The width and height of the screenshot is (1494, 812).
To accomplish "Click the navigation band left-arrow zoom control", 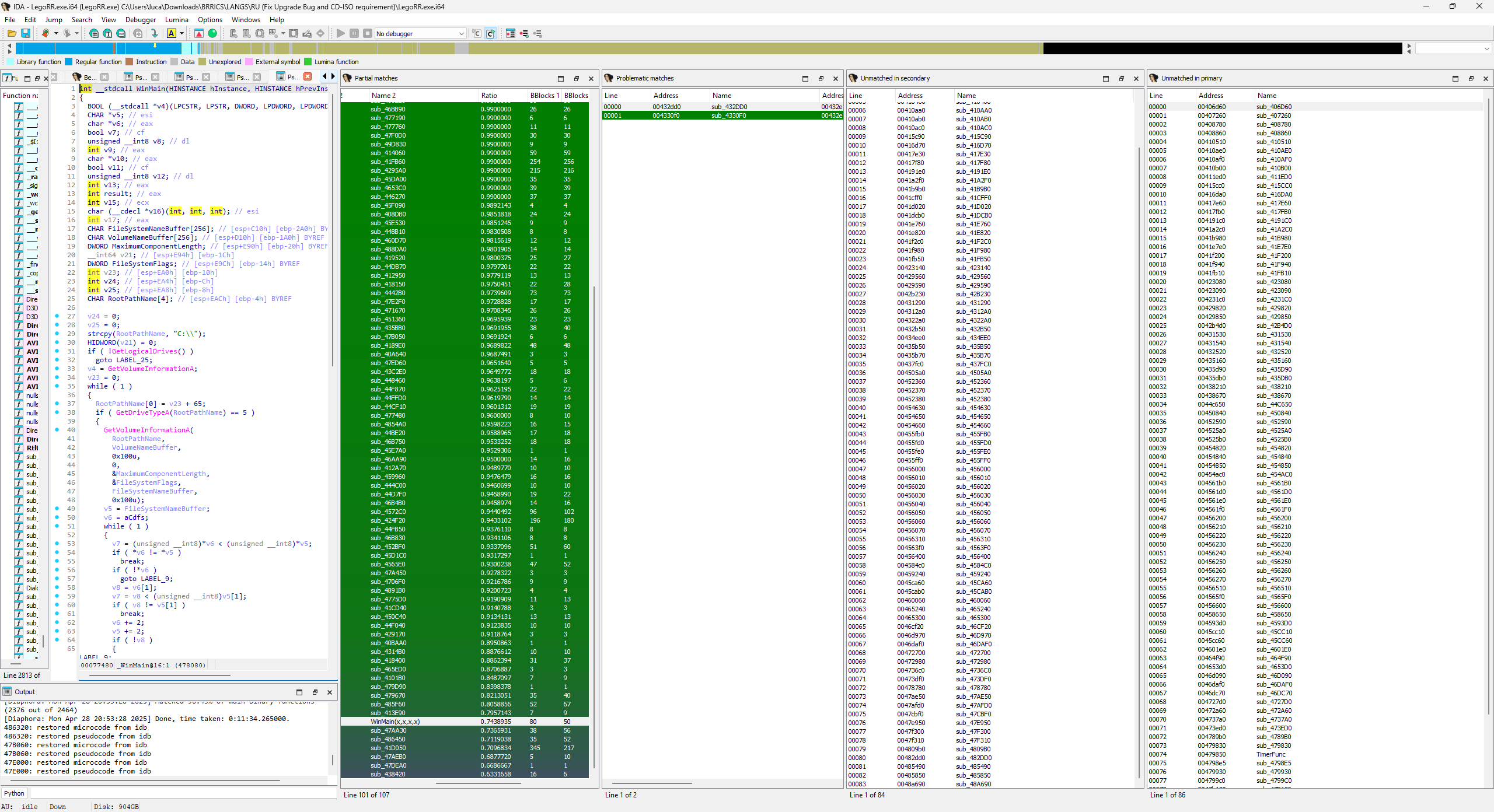I will tap(9, 45).
